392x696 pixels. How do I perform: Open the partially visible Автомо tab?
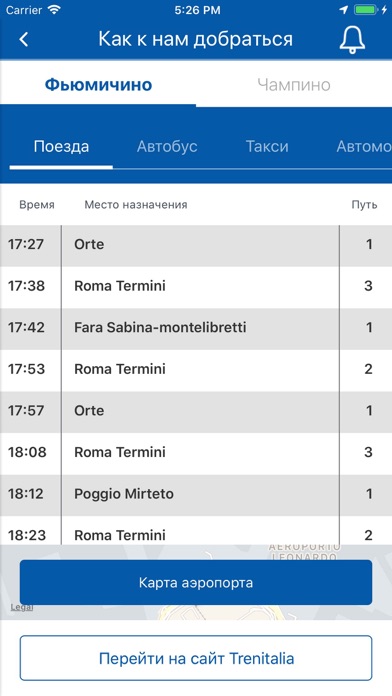click(364, 146)
